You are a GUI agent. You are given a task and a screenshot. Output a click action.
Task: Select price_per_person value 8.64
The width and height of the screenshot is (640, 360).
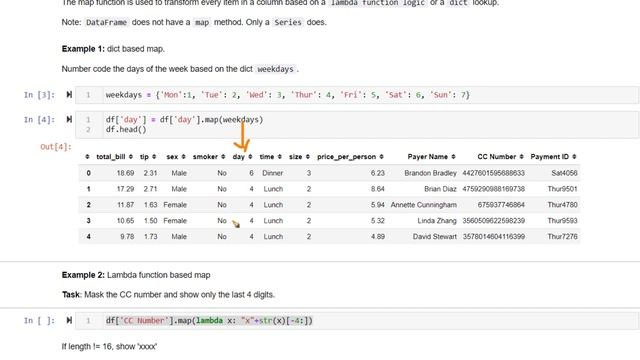[x=378, y=189]
